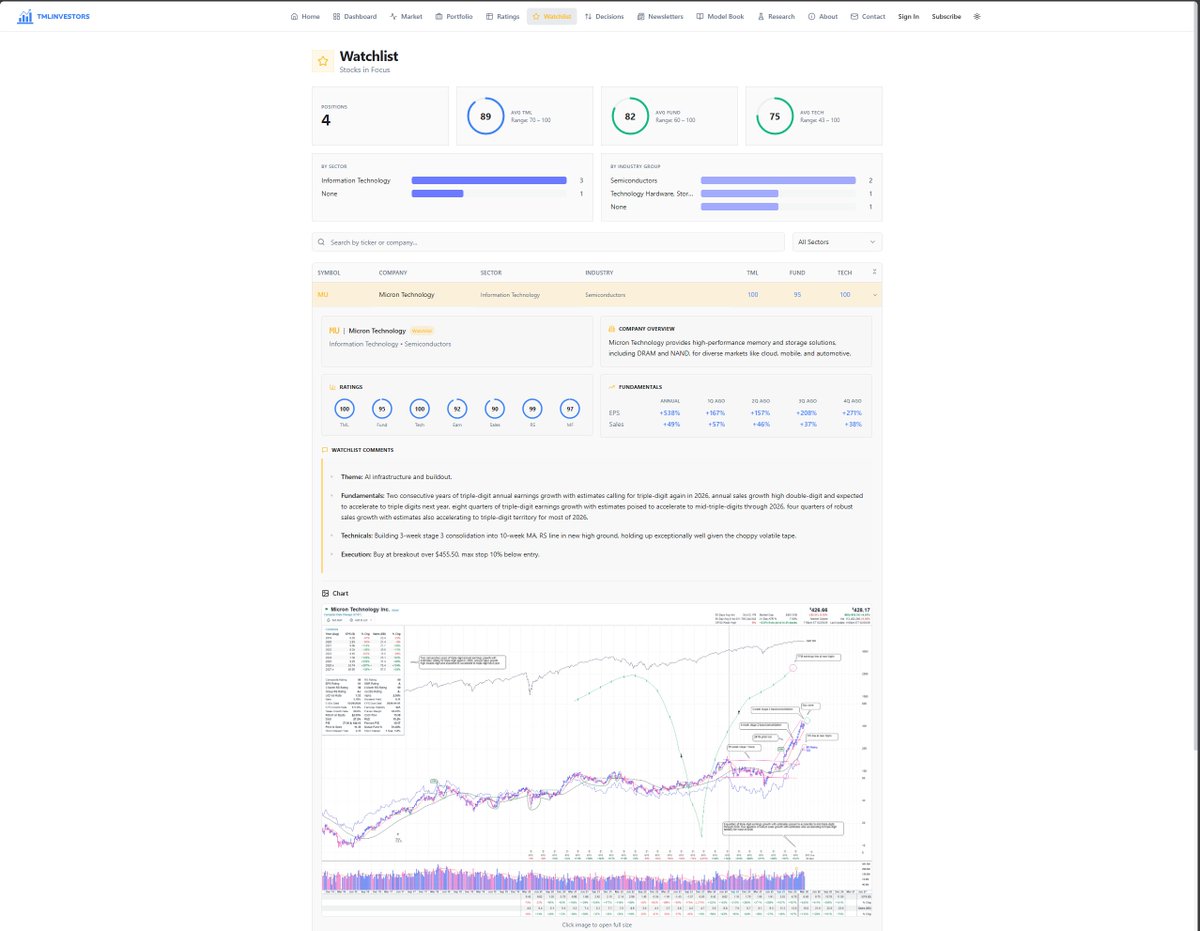Screen dimensions: 1200x931
Task: Click the annual EPS value +538%
Action: click(669, 413)
